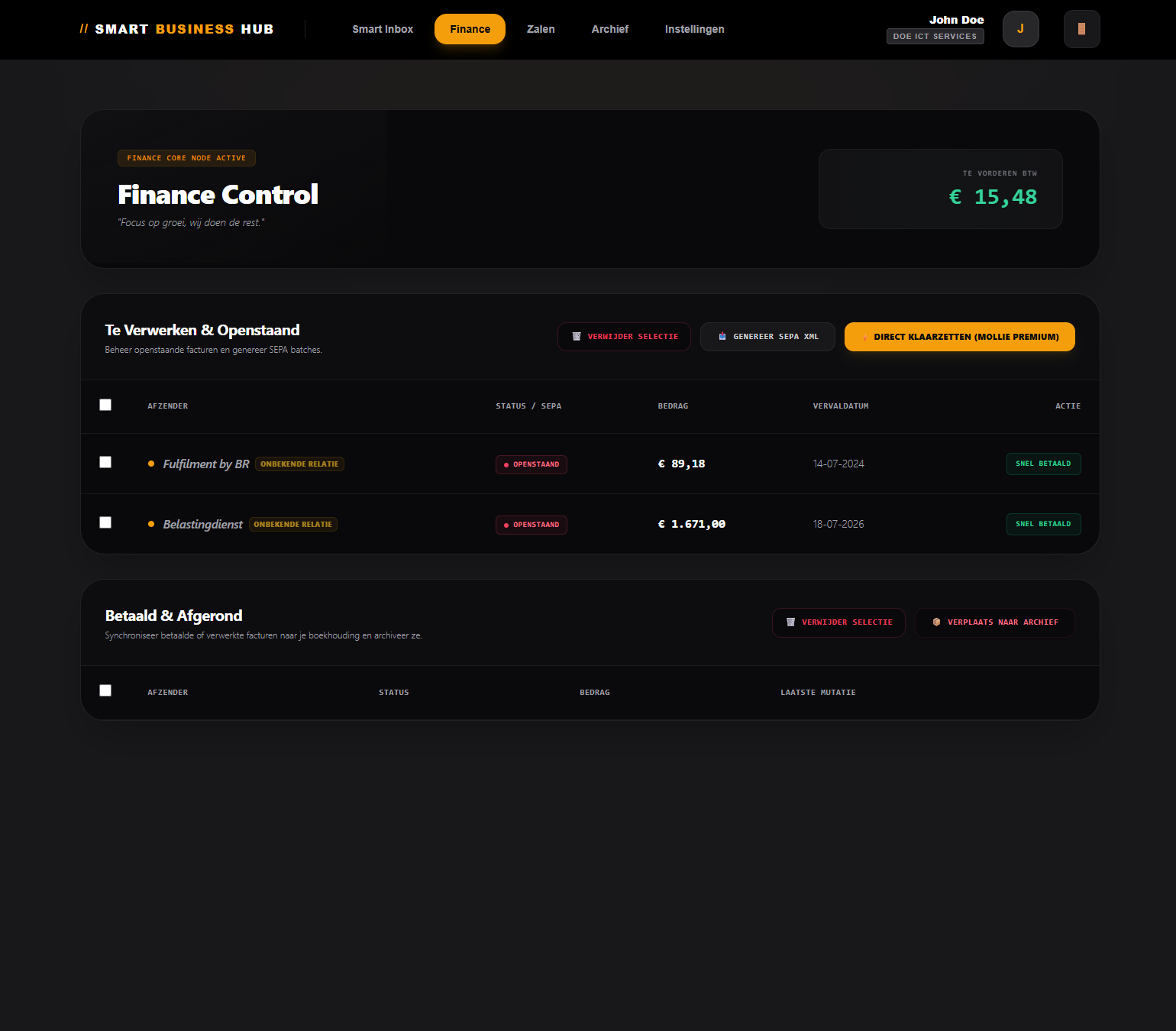Screen dimensions: 1176x1031
Task: Go to the Zalen tab
Action: [x=541, y=29]
